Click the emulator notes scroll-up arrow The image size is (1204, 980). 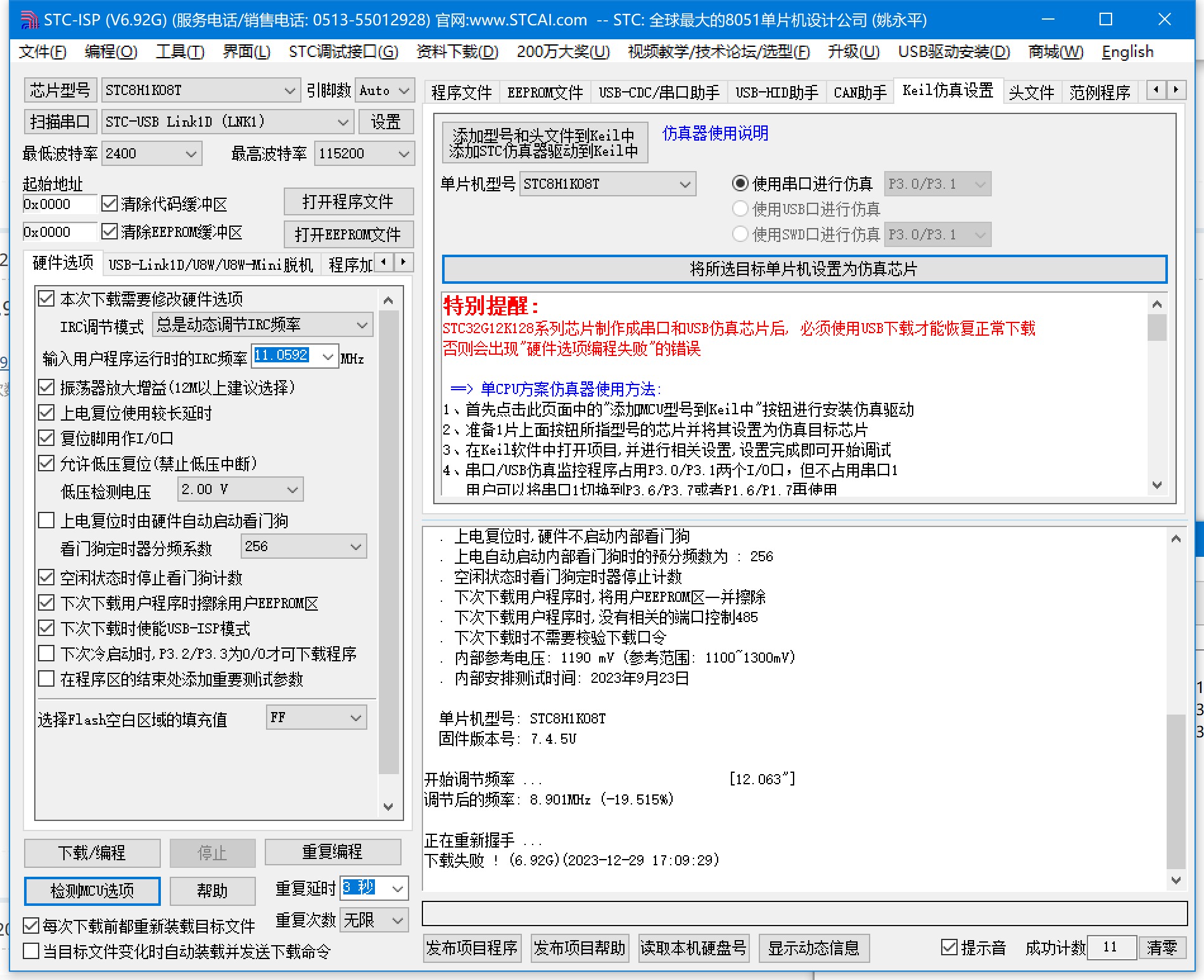tap(1157, 304)
